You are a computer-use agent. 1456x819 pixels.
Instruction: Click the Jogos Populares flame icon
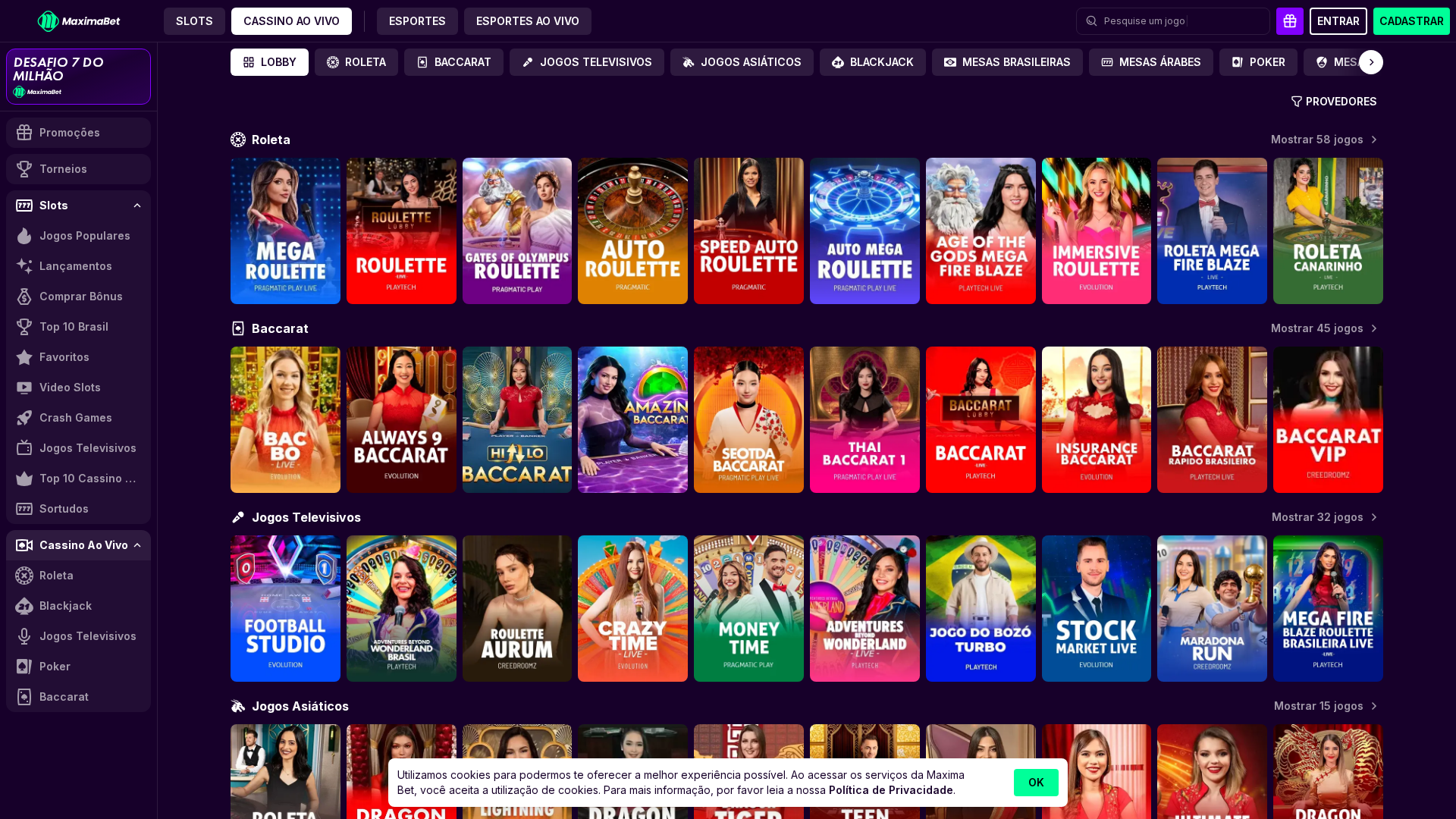coord(24,236)
